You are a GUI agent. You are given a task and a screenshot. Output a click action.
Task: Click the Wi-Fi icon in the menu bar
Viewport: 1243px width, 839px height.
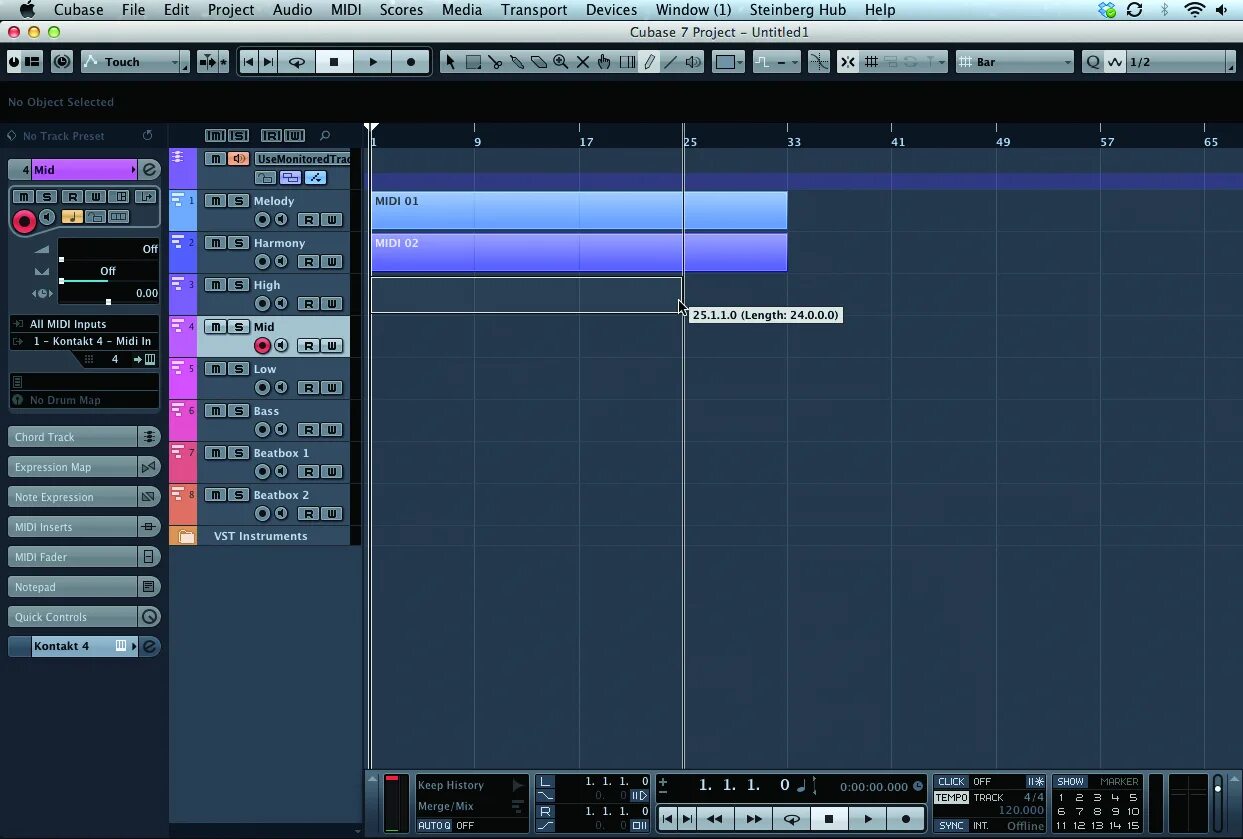tap(1194, 10)
